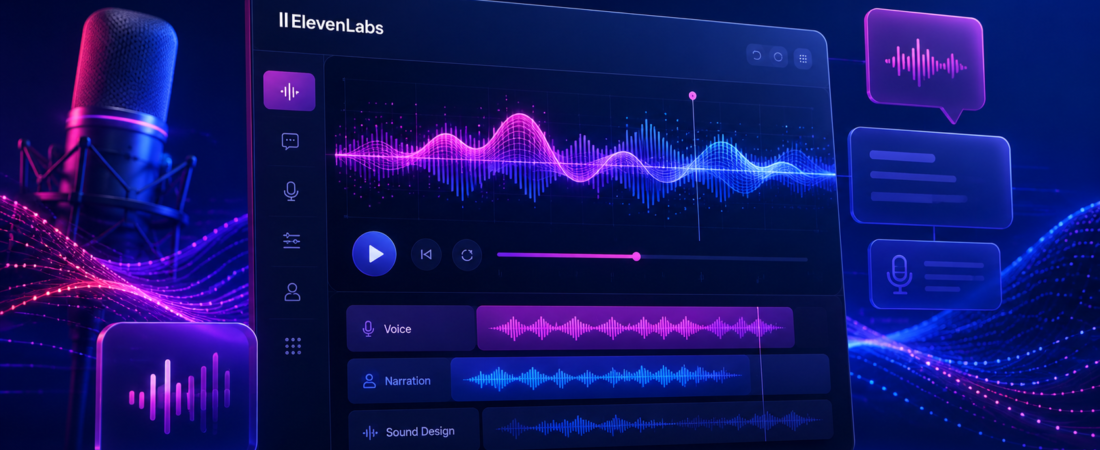Open the sliders settings sidebar icon
The height and width of the screenshot is (450, 1100).
pyautogui.click(x=292, y=241)
